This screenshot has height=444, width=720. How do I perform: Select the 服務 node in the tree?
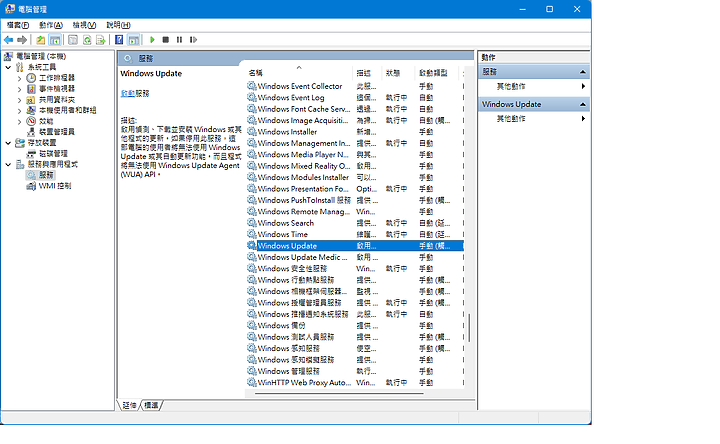coord(46,175)
